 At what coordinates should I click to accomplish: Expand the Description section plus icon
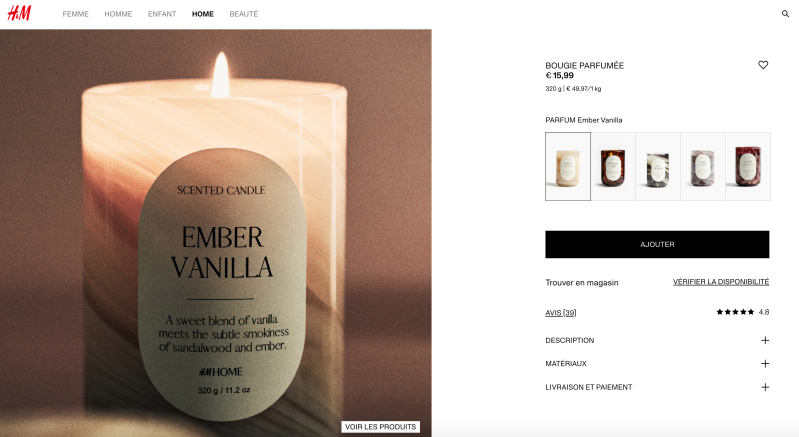click(x=765, y=340)
